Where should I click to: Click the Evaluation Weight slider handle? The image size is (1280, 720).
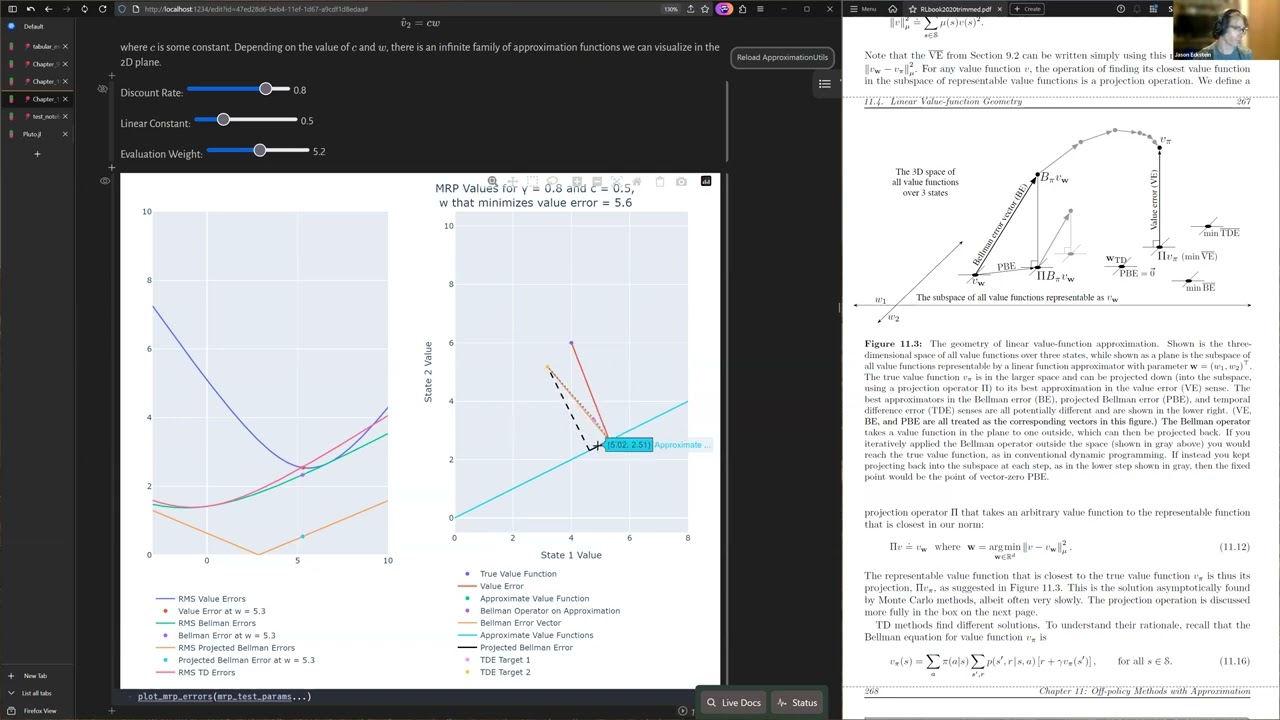coord(260,151)
